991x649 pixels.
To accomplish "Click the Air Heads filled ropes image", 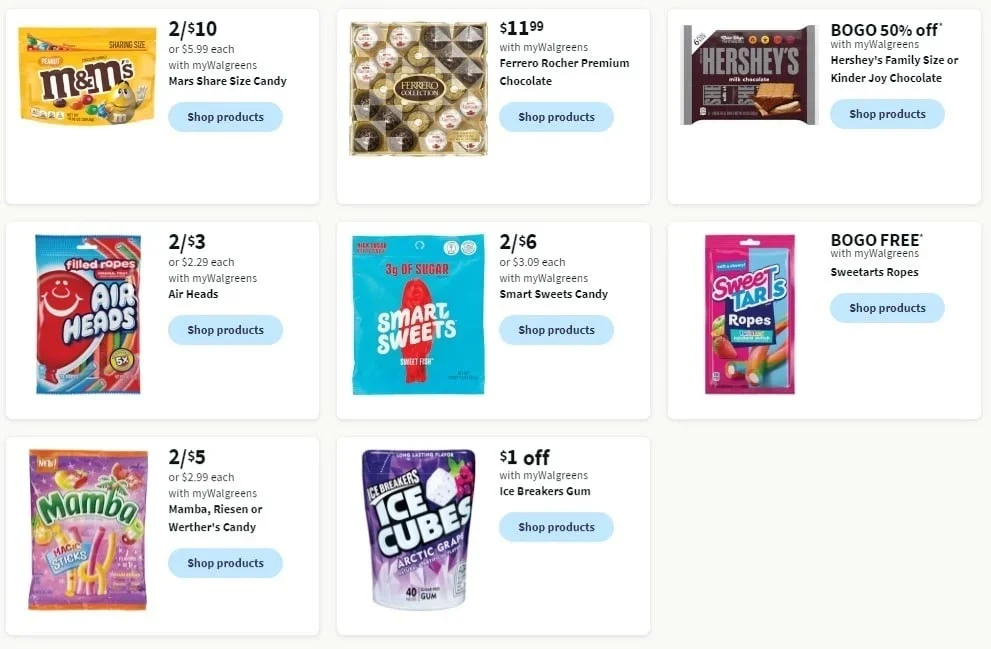I will [x=88, y=314].
